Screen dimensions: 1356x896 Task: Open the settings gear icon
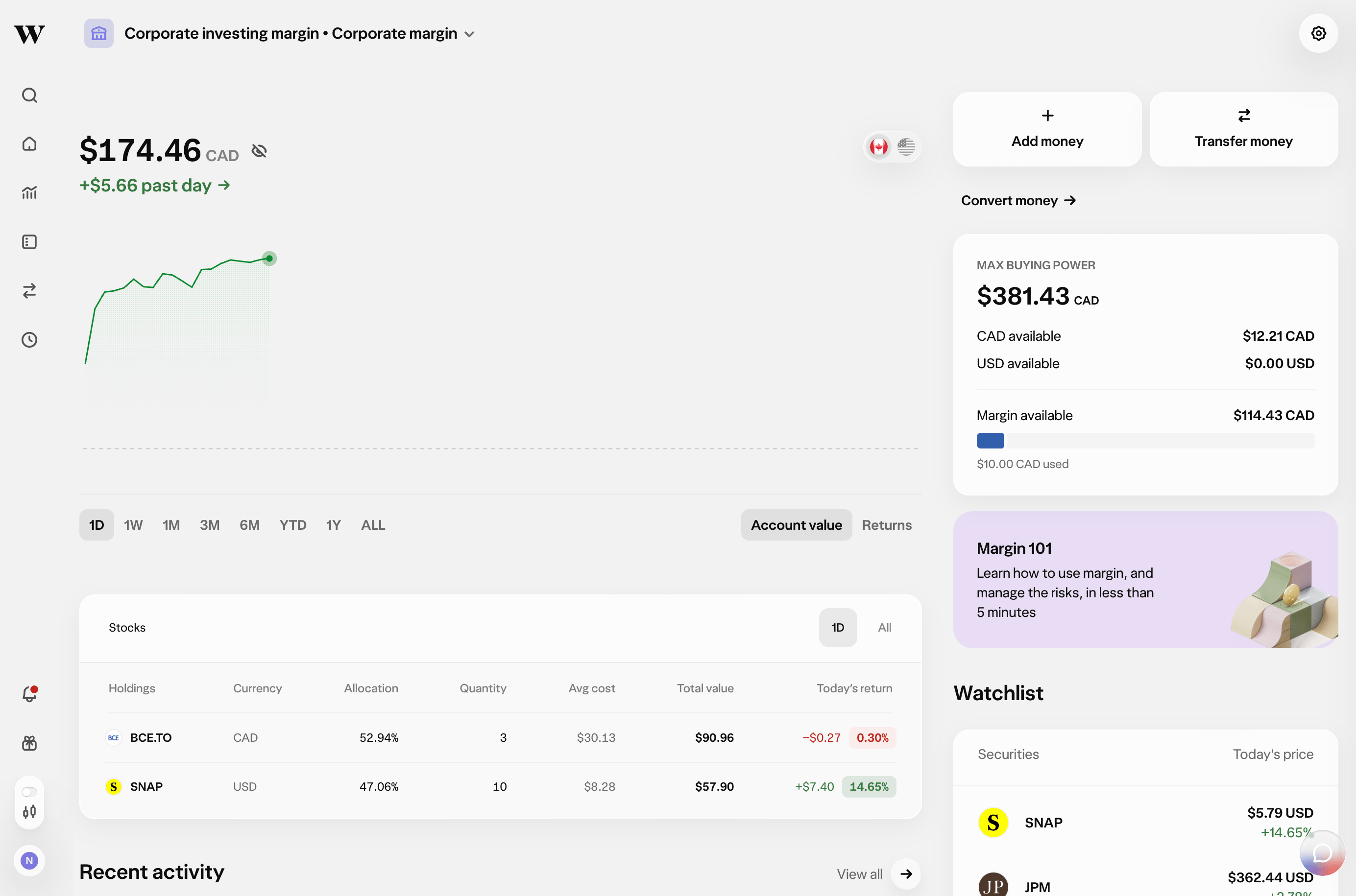[x=1318, y=33]
